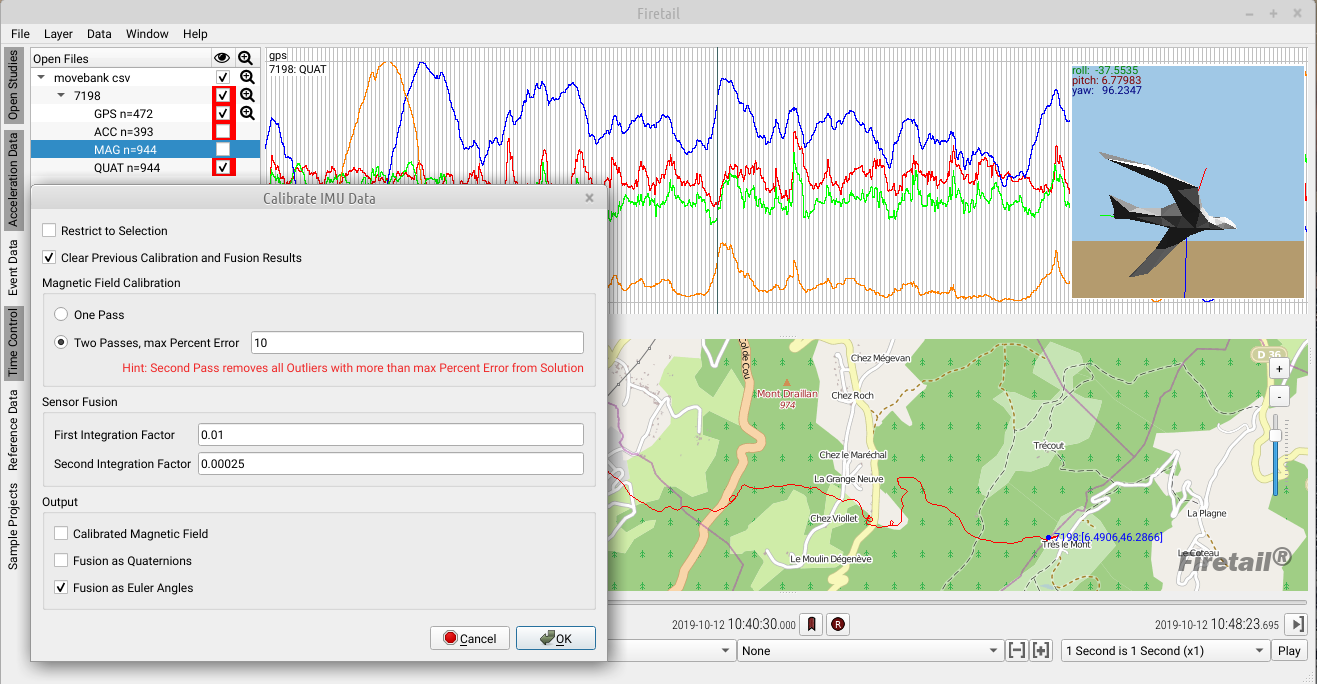The height and width of the screenshot is (684, 1317).
Task: Click the bracketed minus shrink-window icon
Action: (x=1017, y=650)
